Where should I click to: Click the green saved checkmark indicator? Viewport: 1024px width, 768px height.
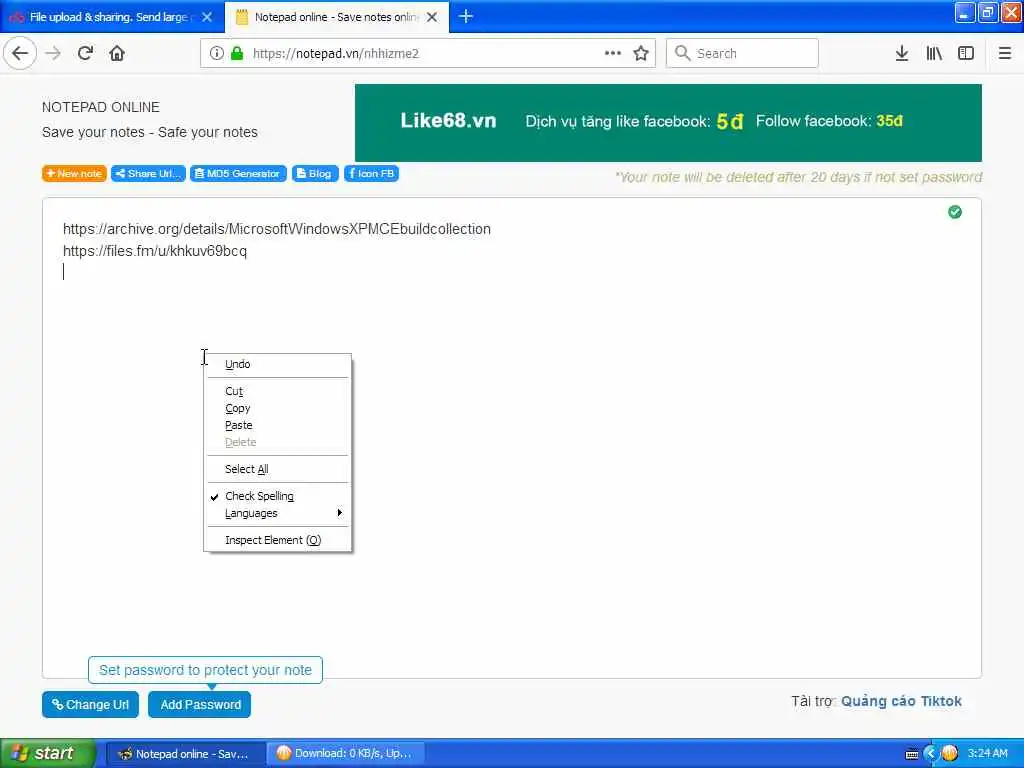point(954,212)
